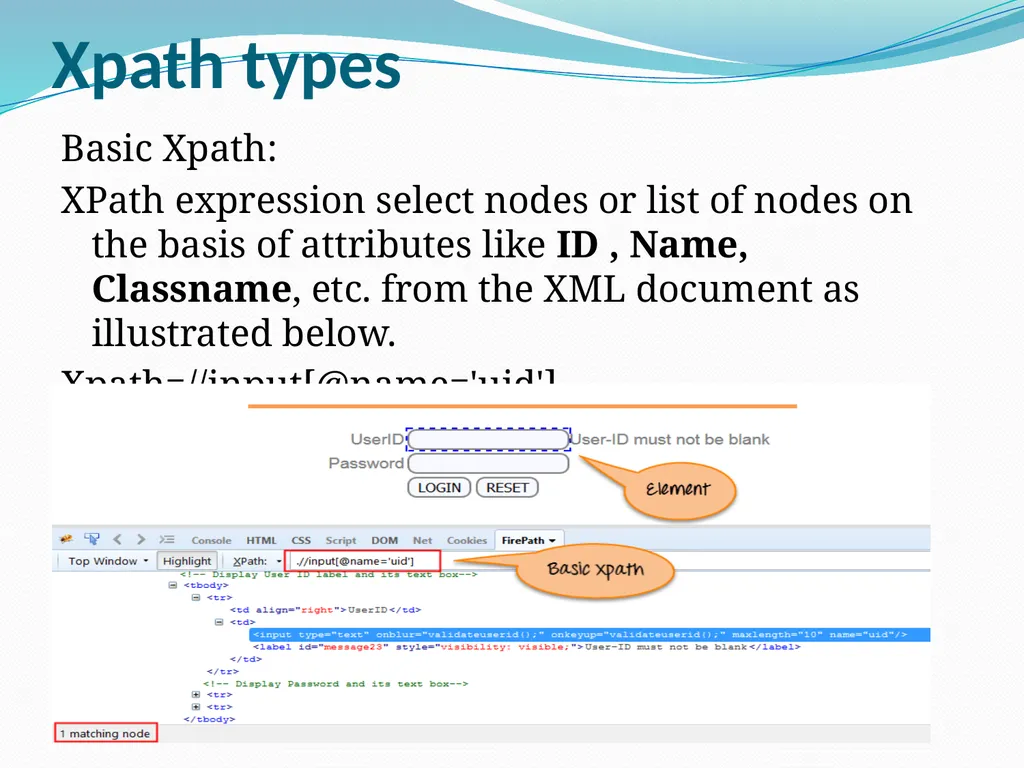Expand the <tr> right after the Password comment
Screen dimensions: 1024x768
pos(196,694)
